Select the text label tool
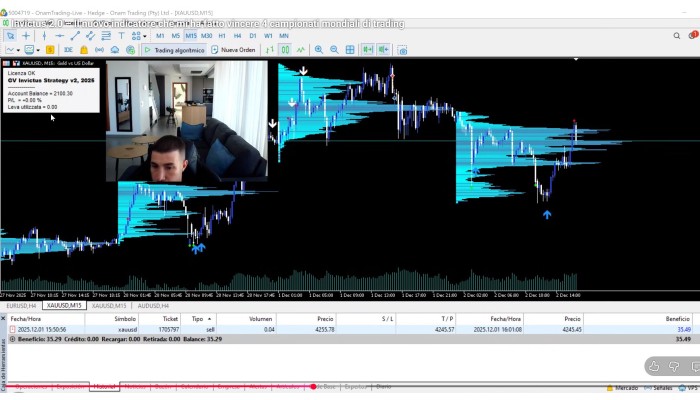The height and width of the screenshot is (400, 700). click(x=121, y=36)
